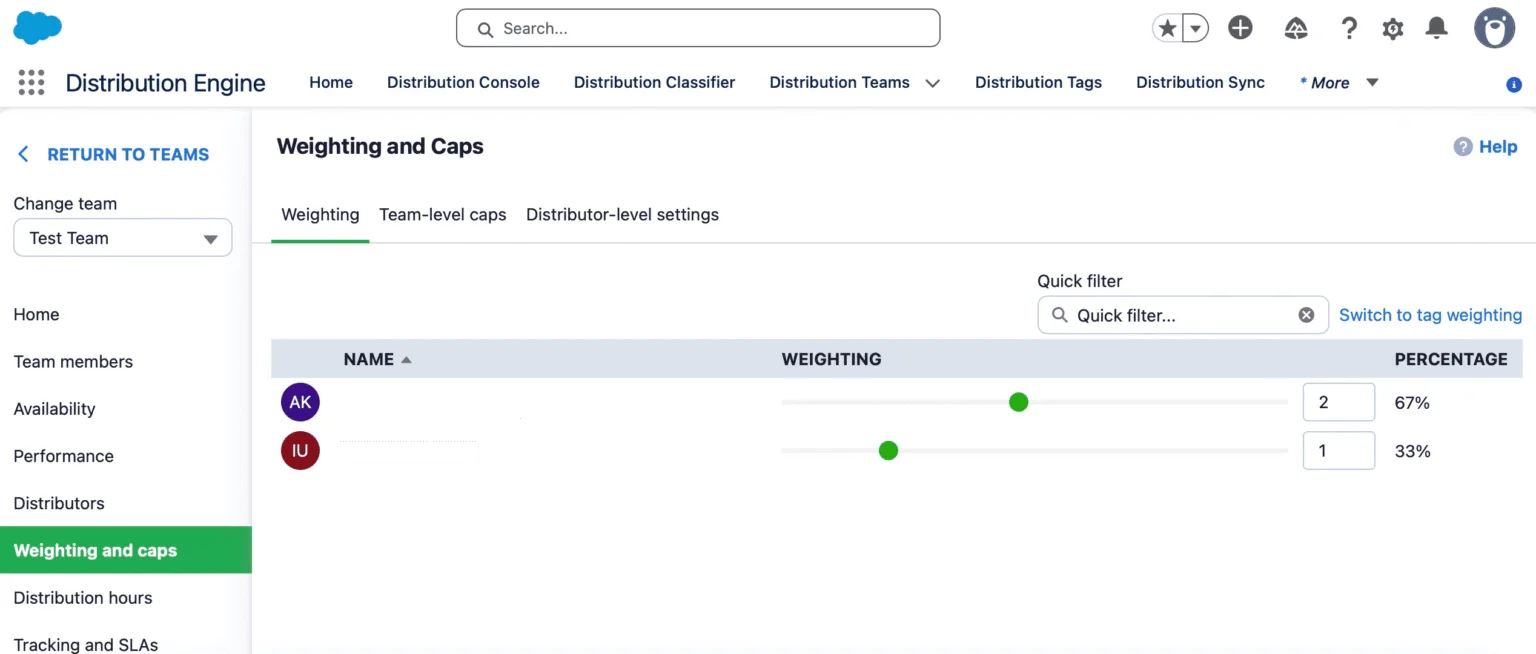This screenshot has height=654, width=1536.
Task: Click the WEIGHTING column header
Action: point(831,359)
